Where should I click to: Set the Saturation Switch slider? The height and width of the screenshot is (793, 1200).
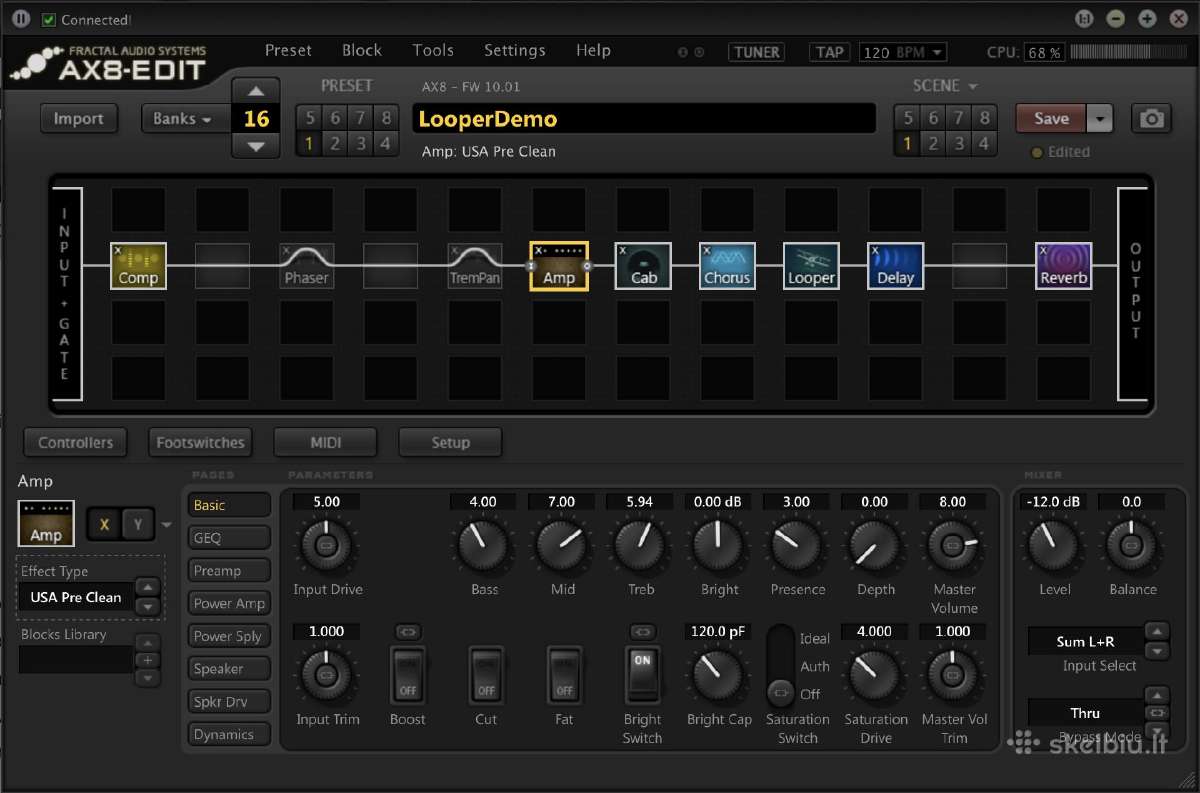780,665
